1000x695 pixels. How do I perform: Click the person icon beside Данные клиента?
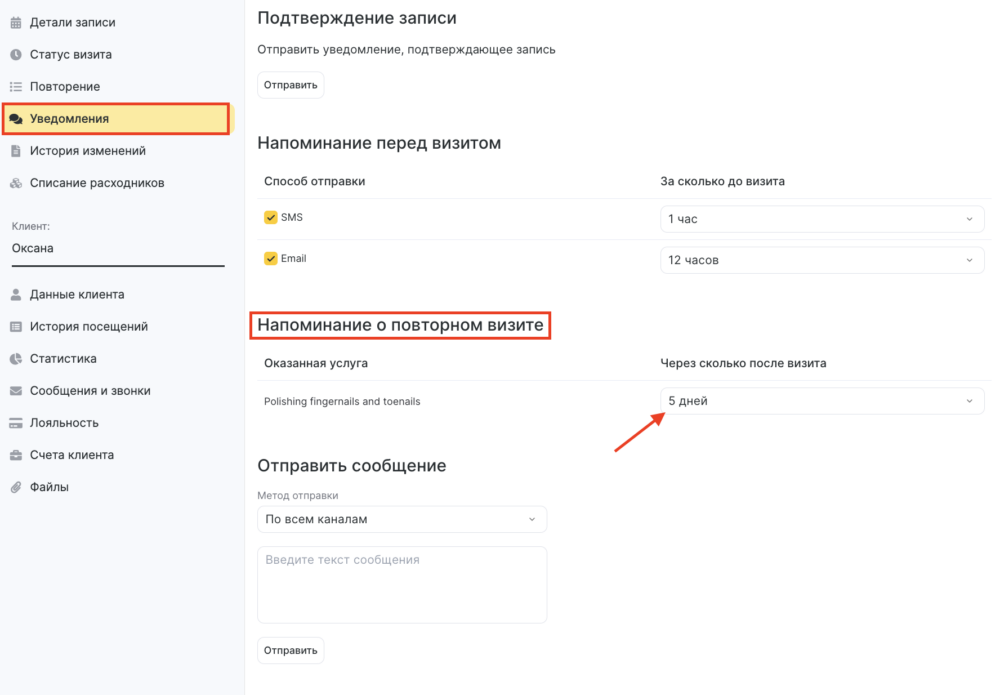tap(16, 295)
